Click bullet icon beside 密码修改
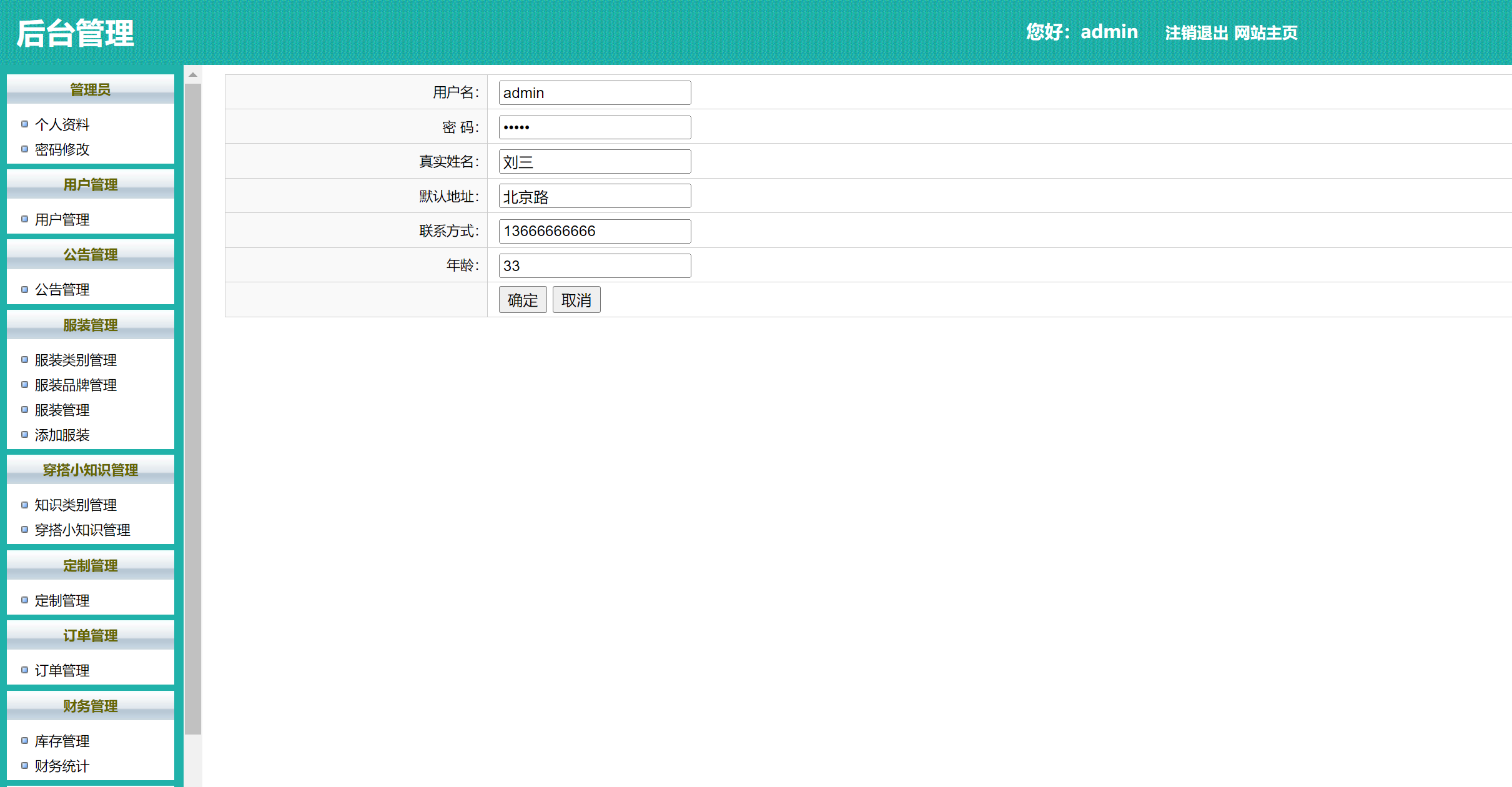 [24, 149]
